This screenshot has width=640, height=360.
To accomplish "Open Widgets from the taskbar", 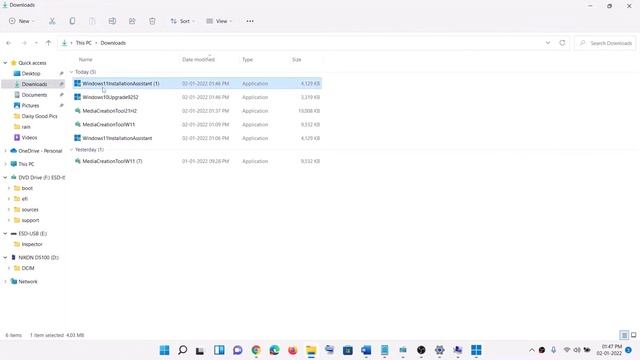I will pyautogui.click(x=219, y=350).
